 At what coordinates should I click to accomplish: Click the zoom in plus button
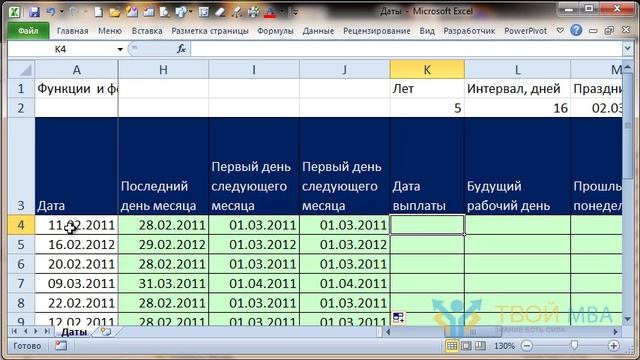[x=613, y=346]
